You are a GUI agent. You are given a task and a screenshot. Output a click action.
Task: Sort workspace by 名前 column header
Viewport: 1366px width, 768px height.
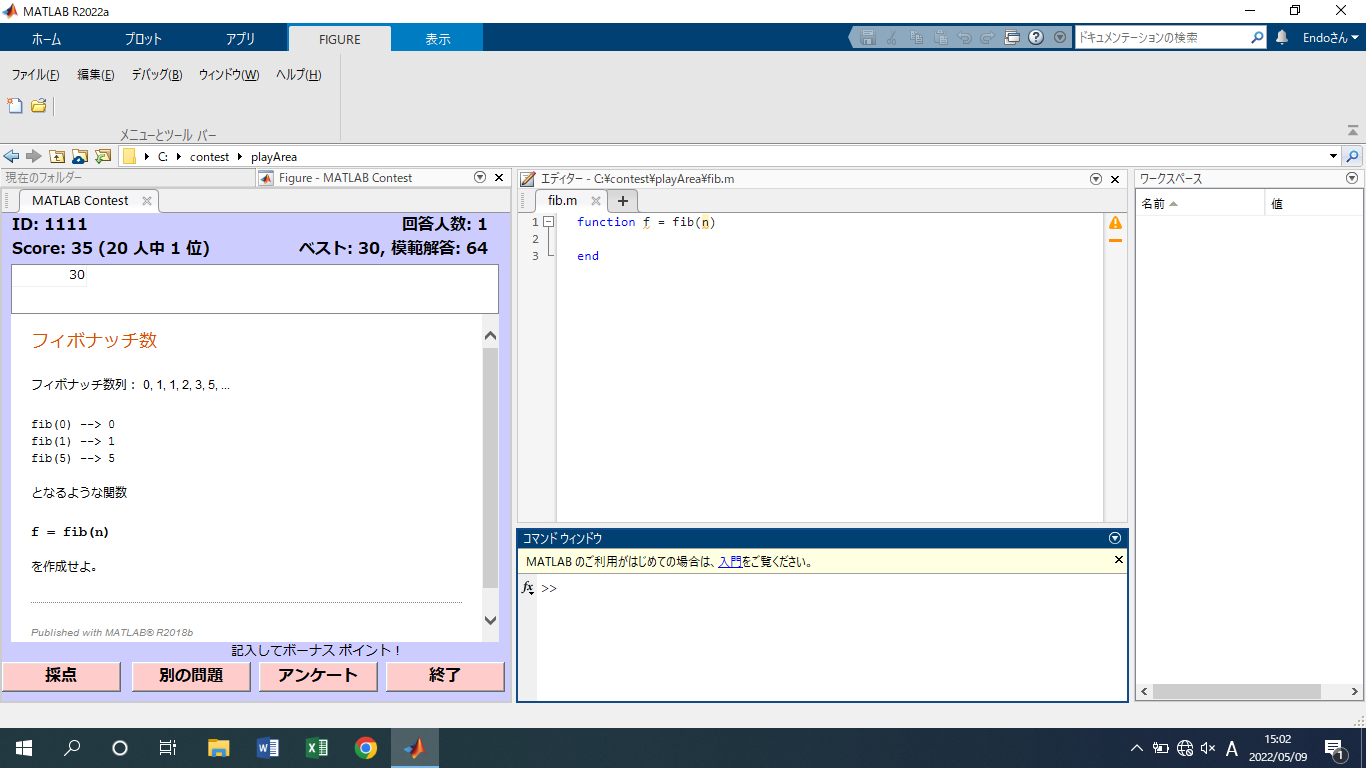(x=1200, y=204)
